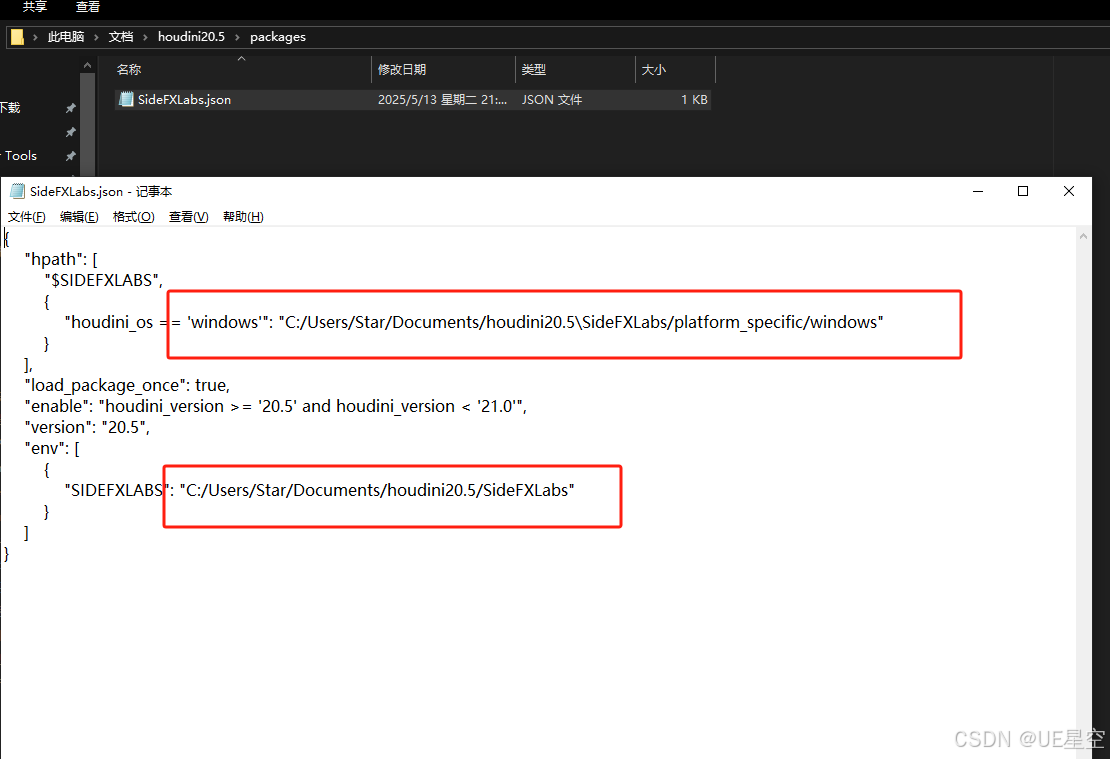Expand the chevron after 文档
Image resolution: width=1110 pixels, height=759 pixels.
pyautogui.click(x=145, y=37)
